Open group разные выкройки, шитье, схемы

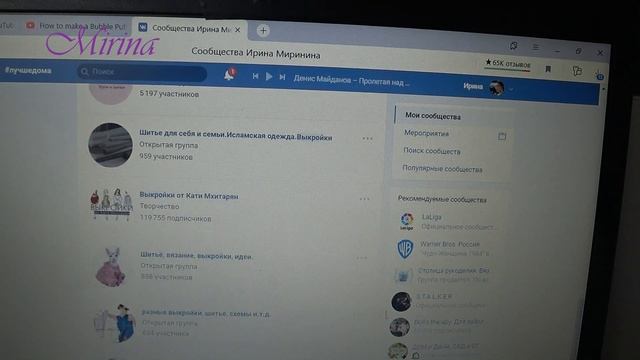pos(206,313)
